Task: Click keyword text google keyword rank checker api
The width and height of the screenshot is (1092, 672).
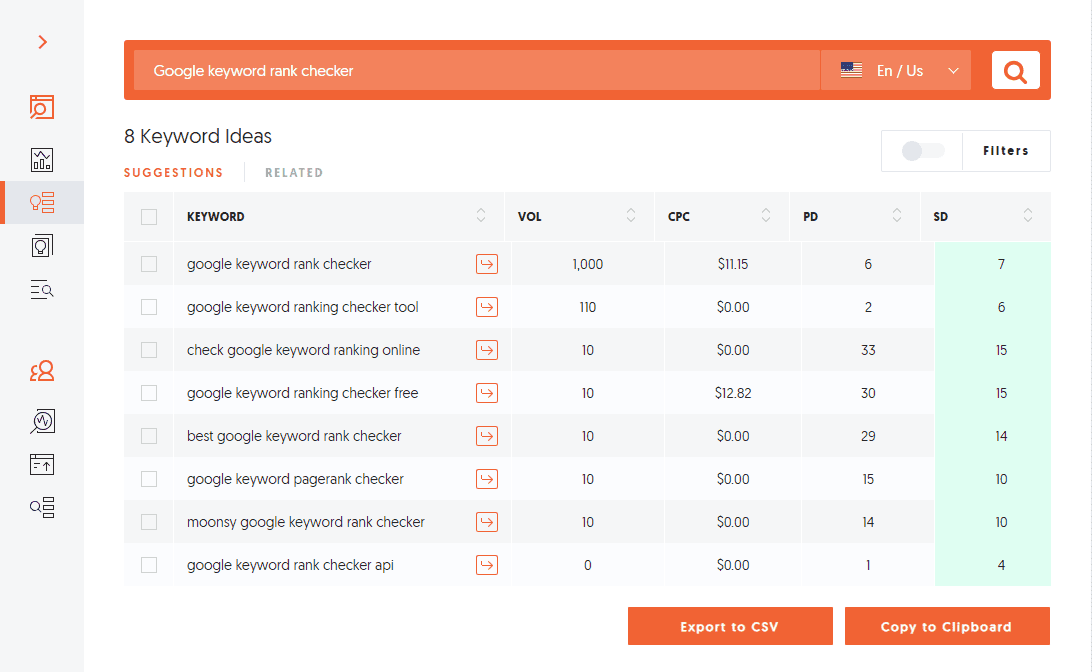Action: click(290, 565)
